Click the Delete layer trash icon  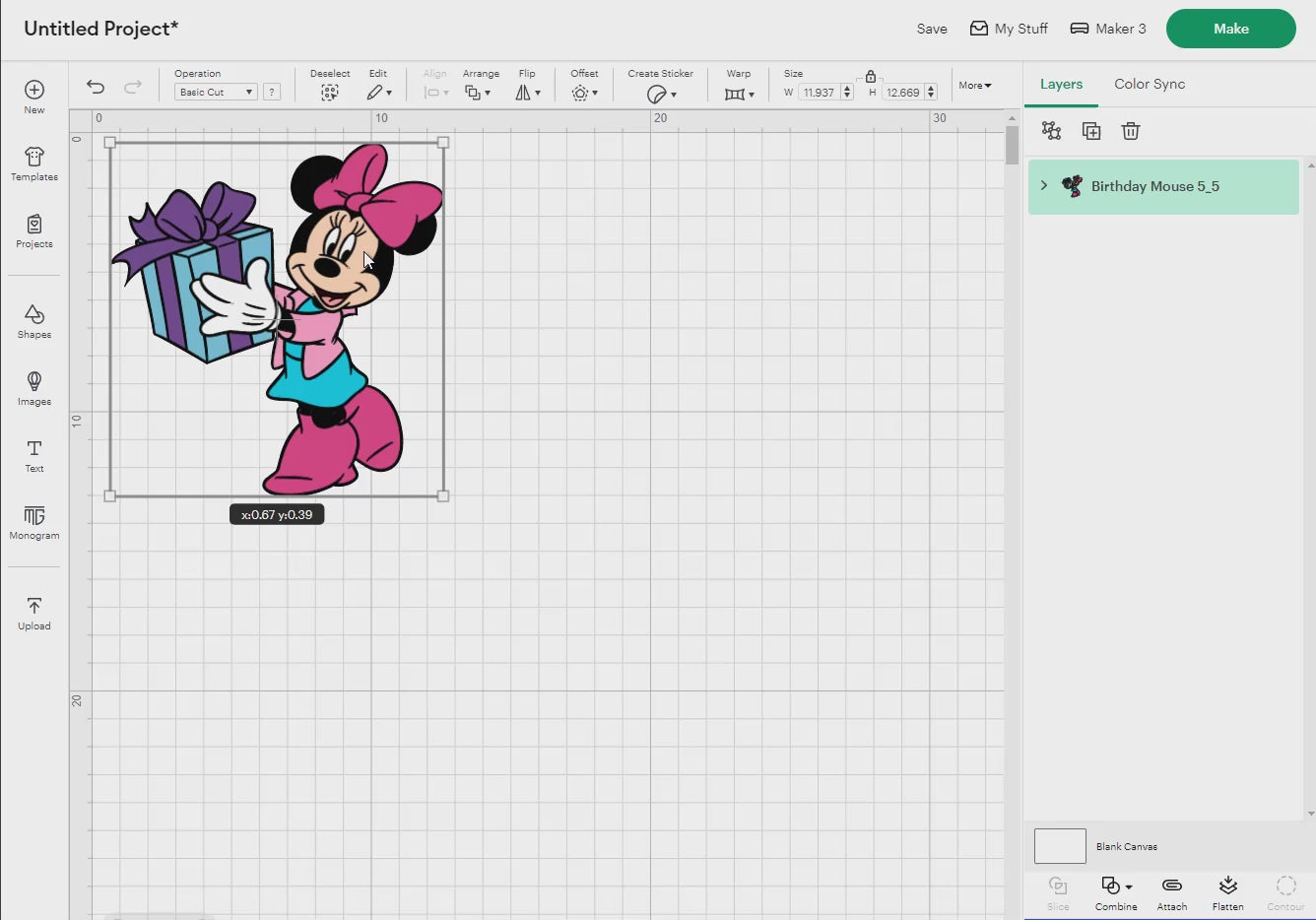[1131, 131]
